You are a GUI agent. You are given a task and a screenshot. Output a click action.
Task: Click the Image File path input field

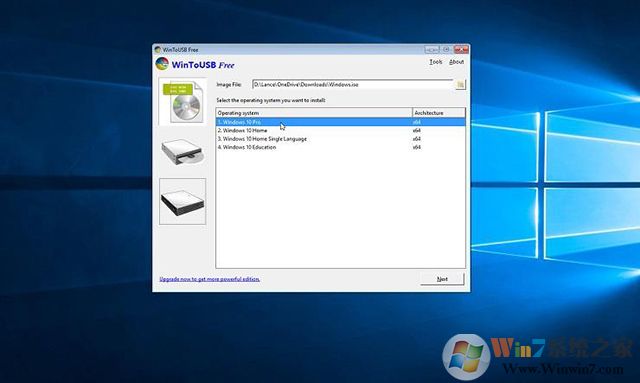353,85
